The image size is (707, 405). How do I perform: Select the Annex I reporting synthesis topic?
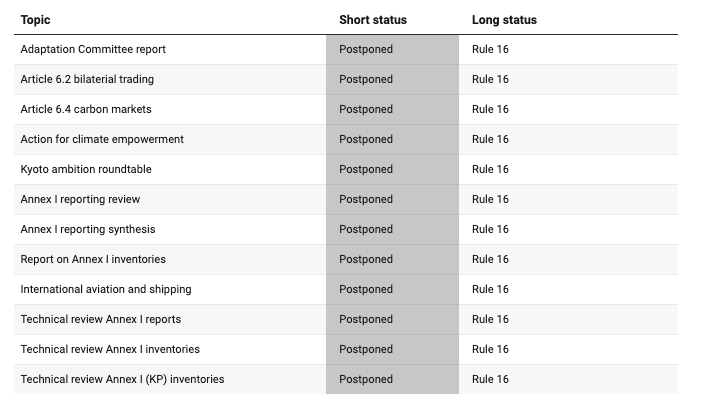click(88, 229)
